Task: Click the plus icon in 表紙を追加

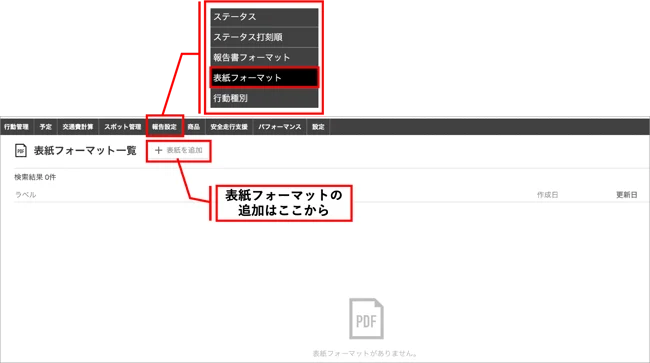Action: click(158, 150)
